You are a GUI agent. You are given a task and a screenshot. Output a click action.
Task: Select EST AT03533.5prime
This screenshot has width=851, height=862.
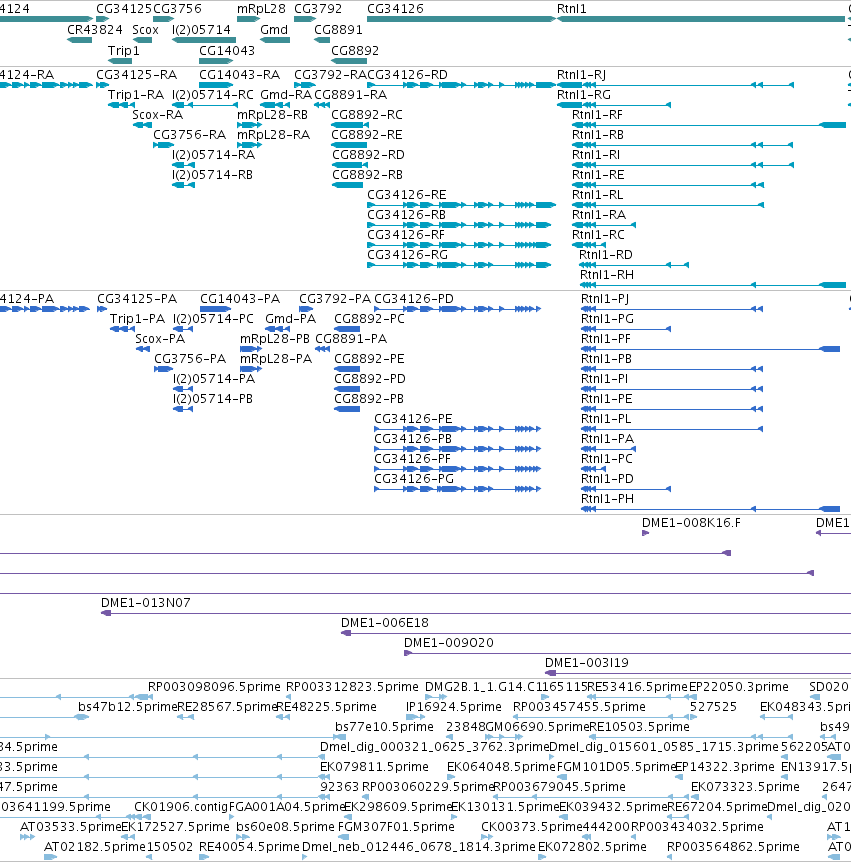(70, 827)
